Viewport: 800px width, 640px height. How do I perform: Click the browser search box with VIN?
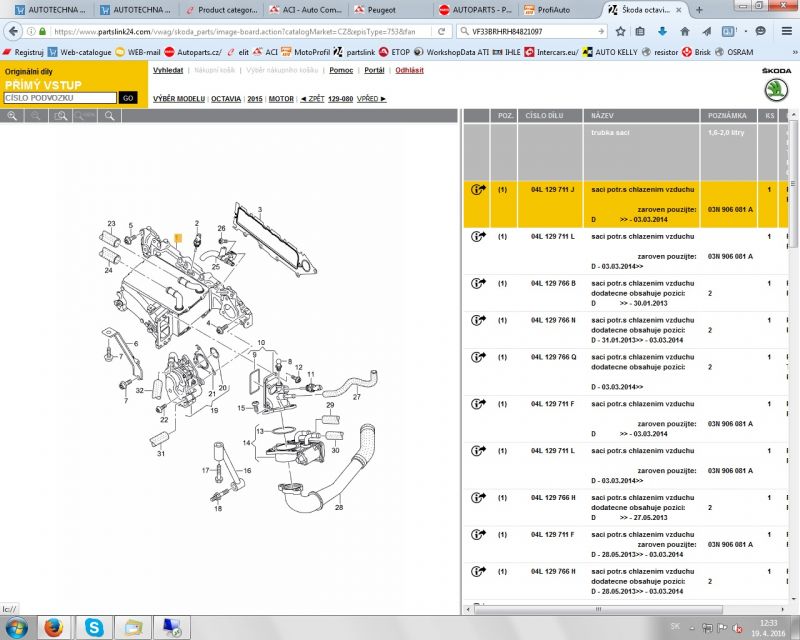coord(531,31)
